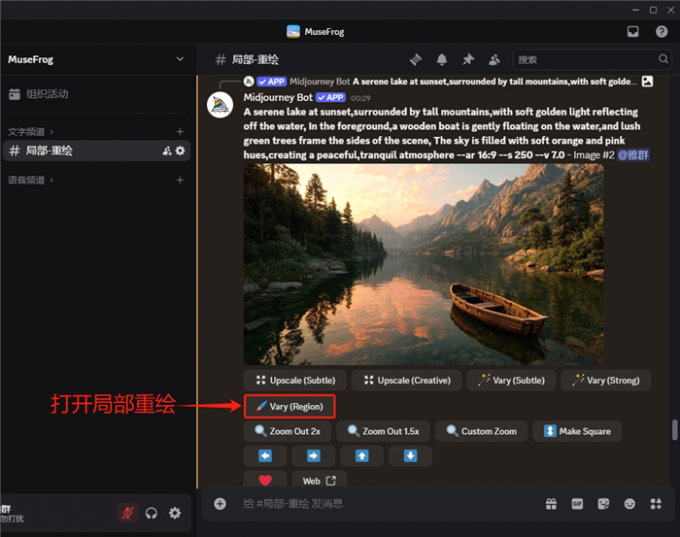Click Make Square button
This screenshot has width=680, height=537.
click(x=577, y=431)
